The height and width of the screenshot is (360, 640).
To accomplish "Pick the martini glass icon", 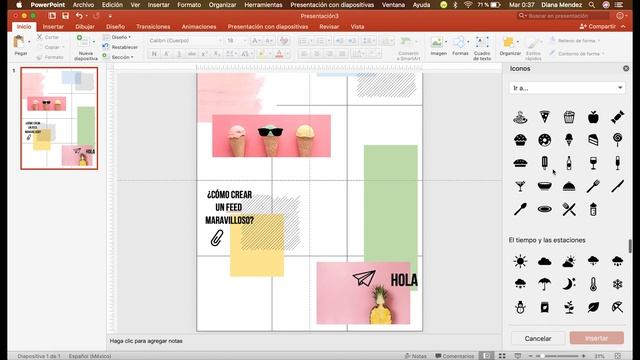I will pos(520,186).
